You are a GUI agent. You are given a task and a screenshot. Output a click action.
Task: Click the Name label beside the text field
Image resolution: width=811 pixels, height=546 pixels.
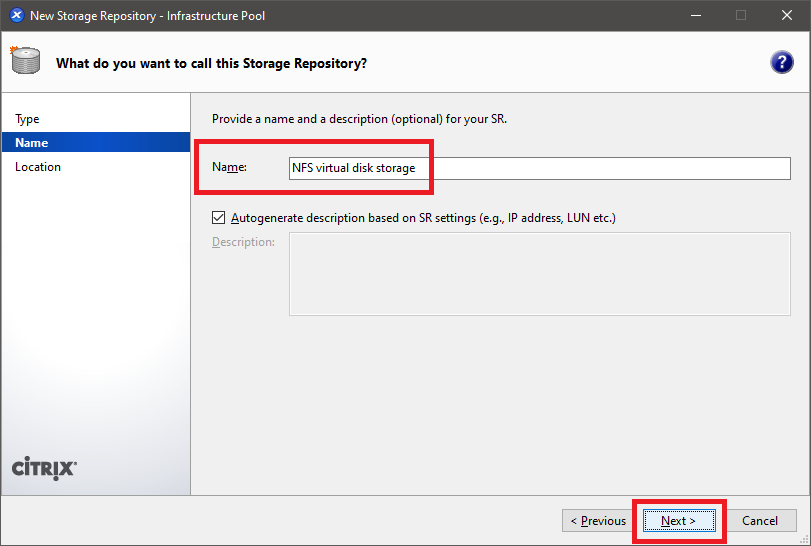tap(229, 168)
